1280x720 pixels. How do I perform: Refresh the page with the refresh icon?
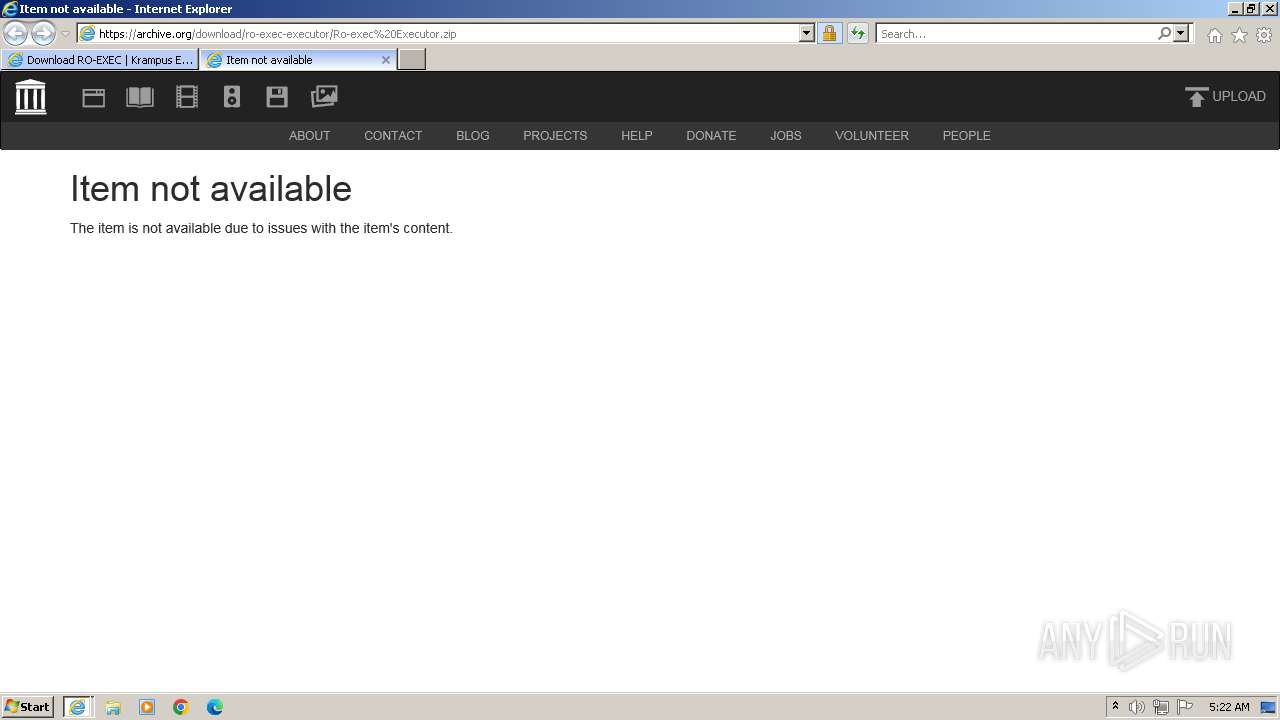(858, 33)
